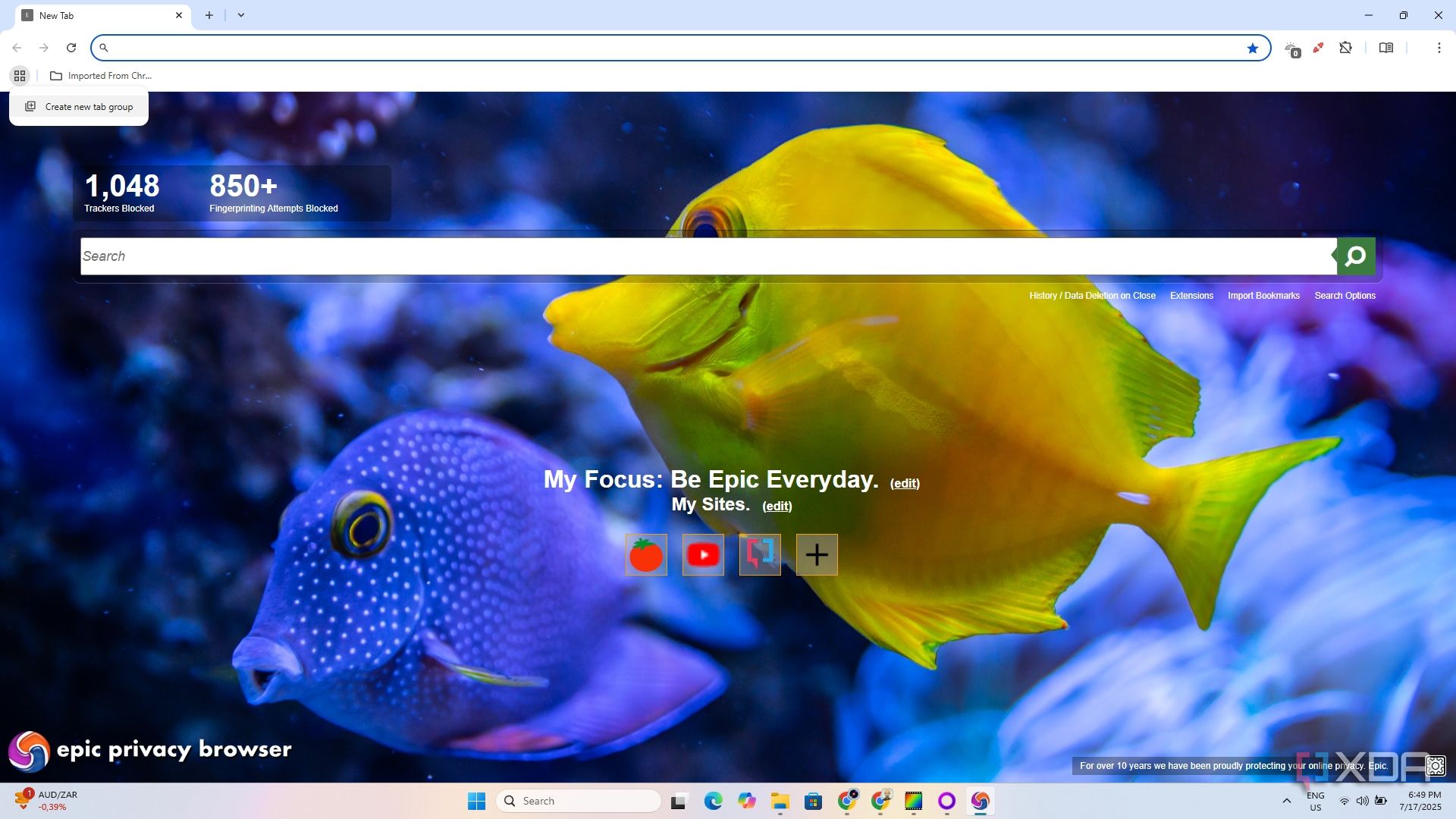The image size is (1456, 819).
Task: Click the Epic Privacy Browser swirl logo
Action: click(29, 751)
